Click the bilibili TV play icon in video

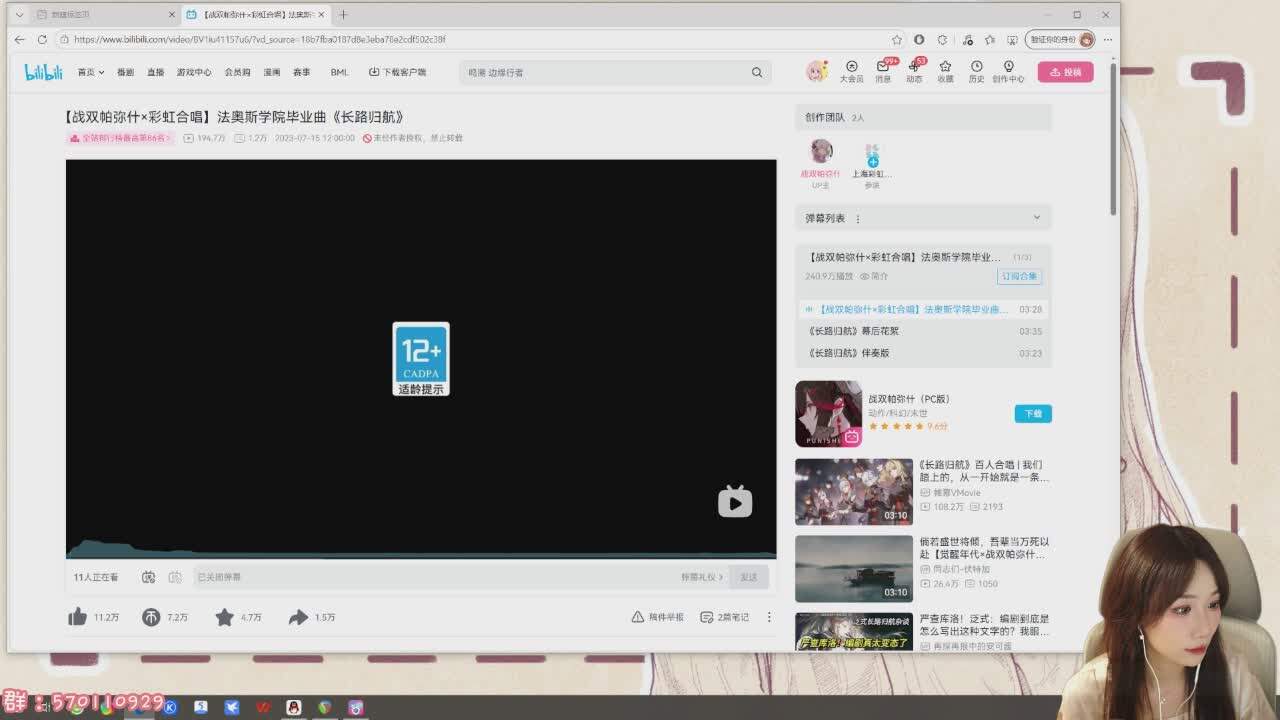click(735, 501)
